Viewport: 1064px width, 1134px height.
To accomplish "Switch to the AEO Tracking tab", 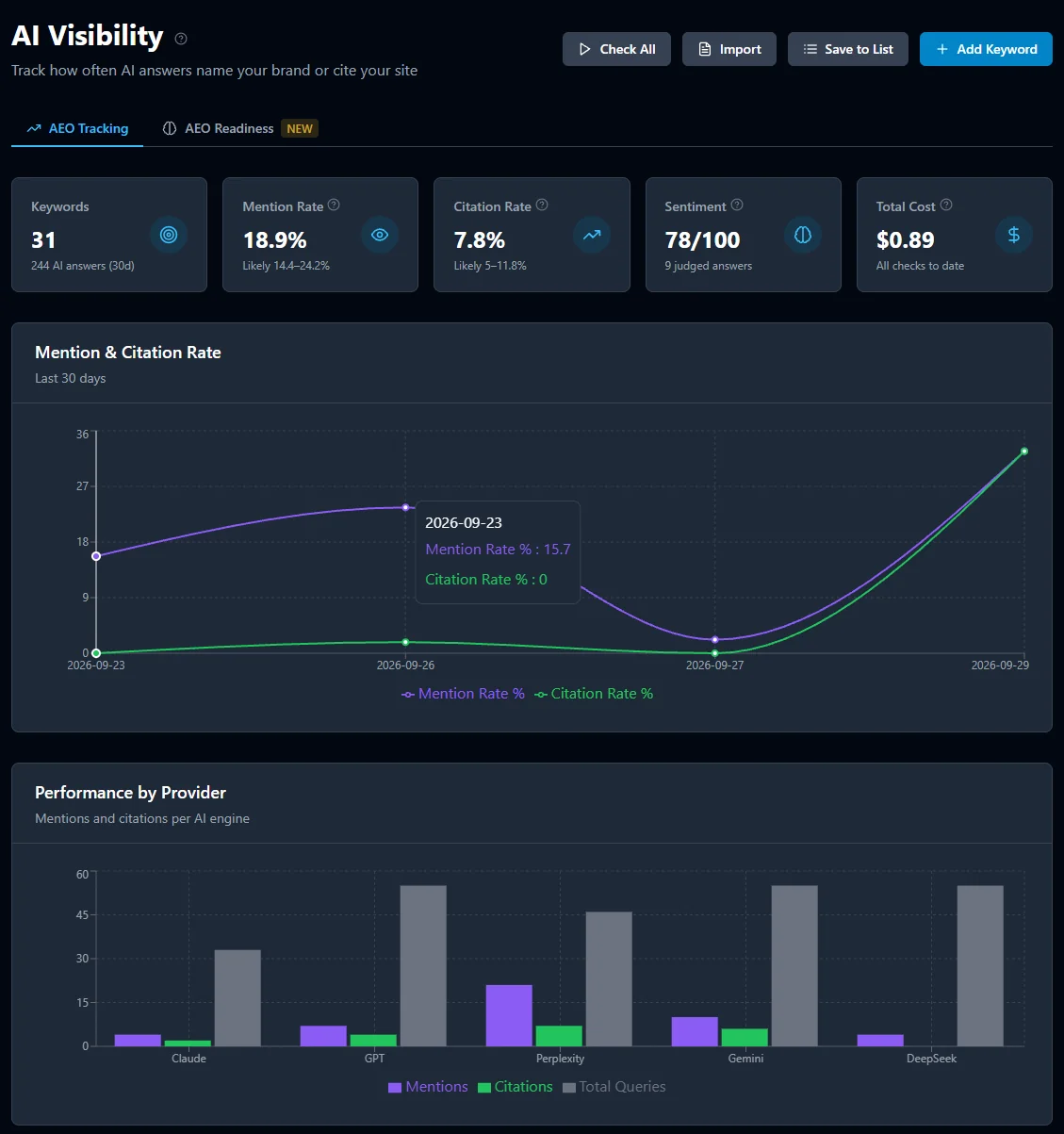I will coord(77,128).
